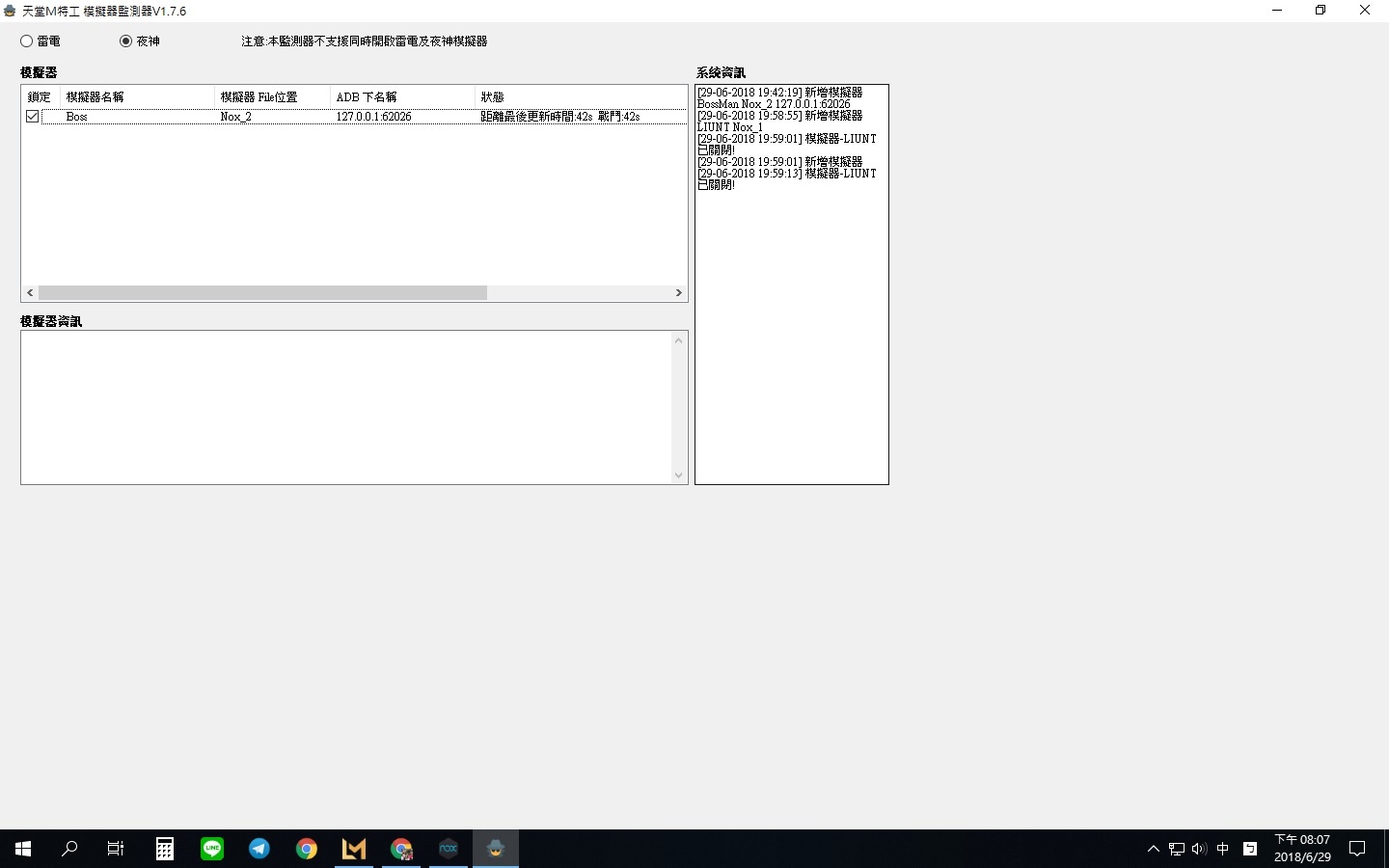1389x868 pixels.
Task: Open the Calculator taskbar icon
Action: (x=165, y=849)
